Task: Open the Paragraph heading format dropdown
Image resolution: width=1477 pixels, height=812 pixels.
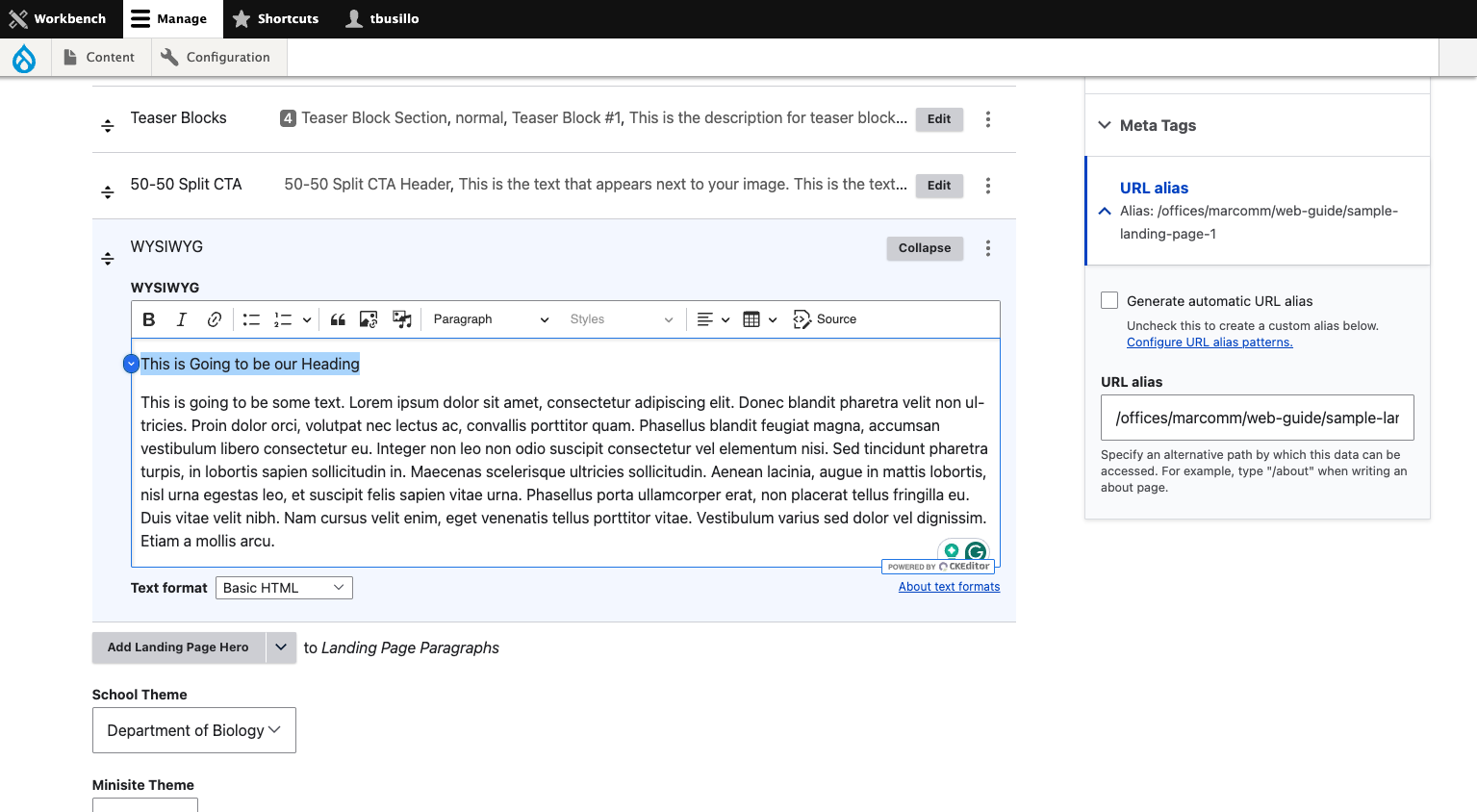Action: tap(491, 319)
